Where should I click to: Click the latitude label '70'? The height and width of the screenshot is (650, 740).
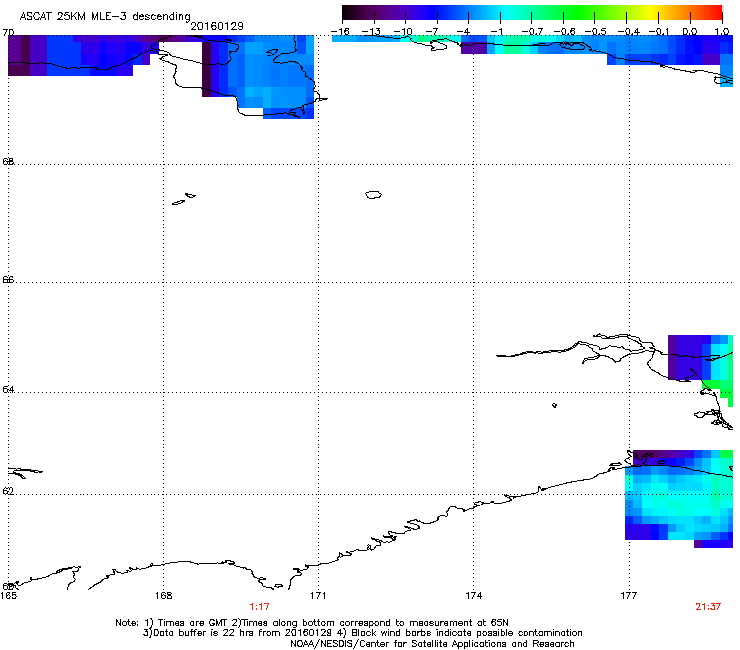pos(8,33)
